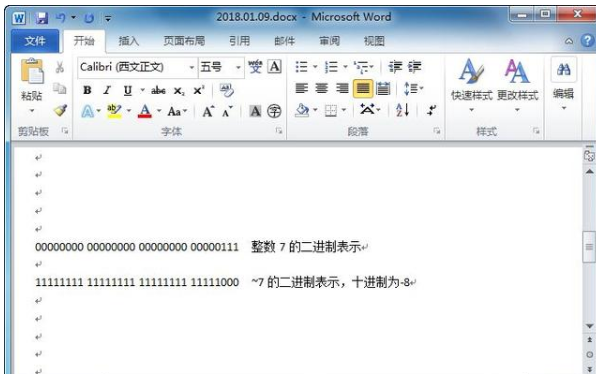Align text left
The height and width of the screenshot is (374, 596).
(x=302, y=89)
